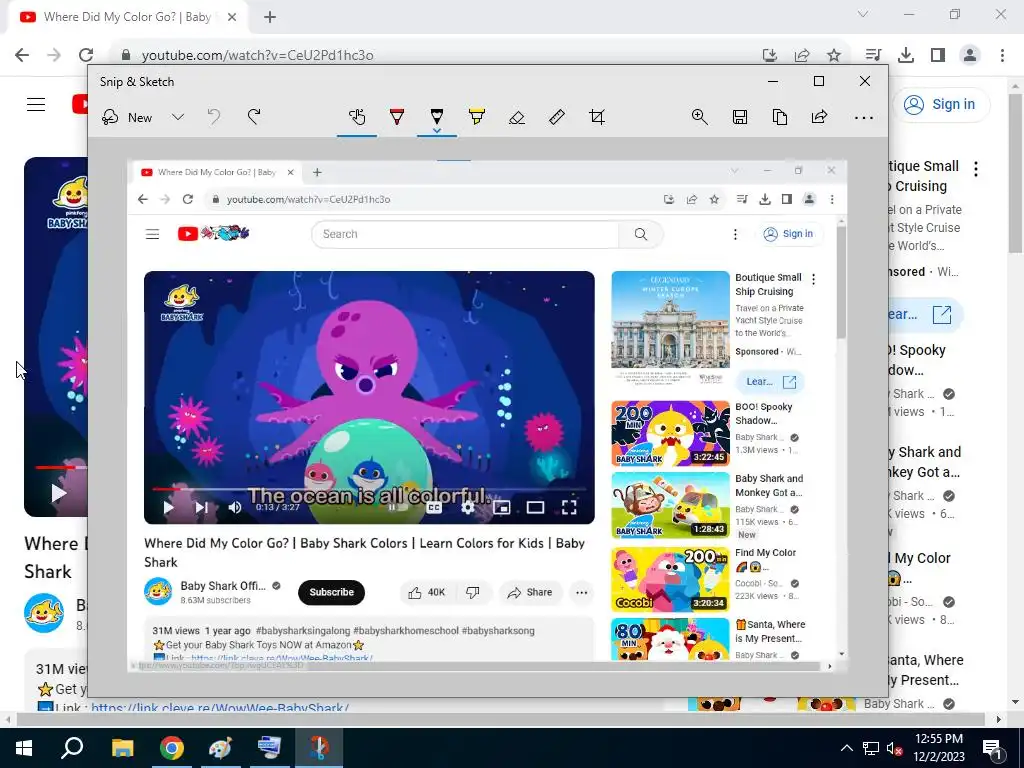Screen dimensions: 1024x768
Task: Go forward in Chrome
Action: point(54,55)
